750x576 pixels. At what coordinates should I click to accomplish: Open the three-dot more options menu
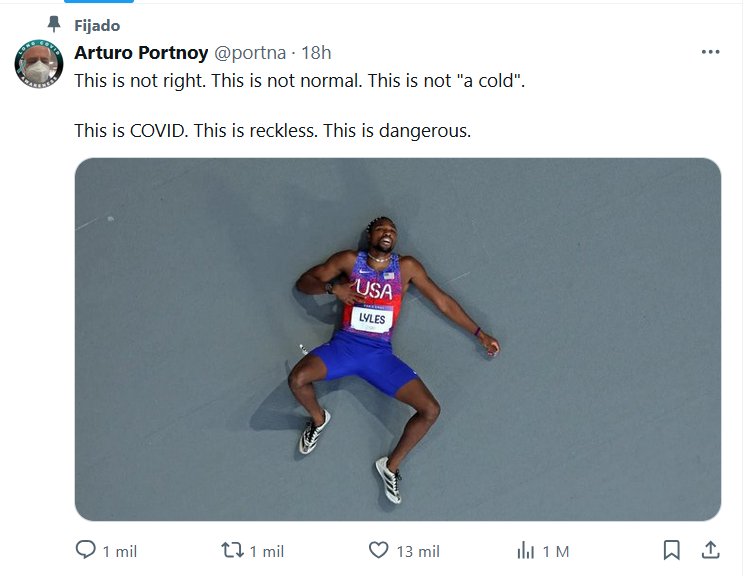pyautogui.click(x=710, y=52)
